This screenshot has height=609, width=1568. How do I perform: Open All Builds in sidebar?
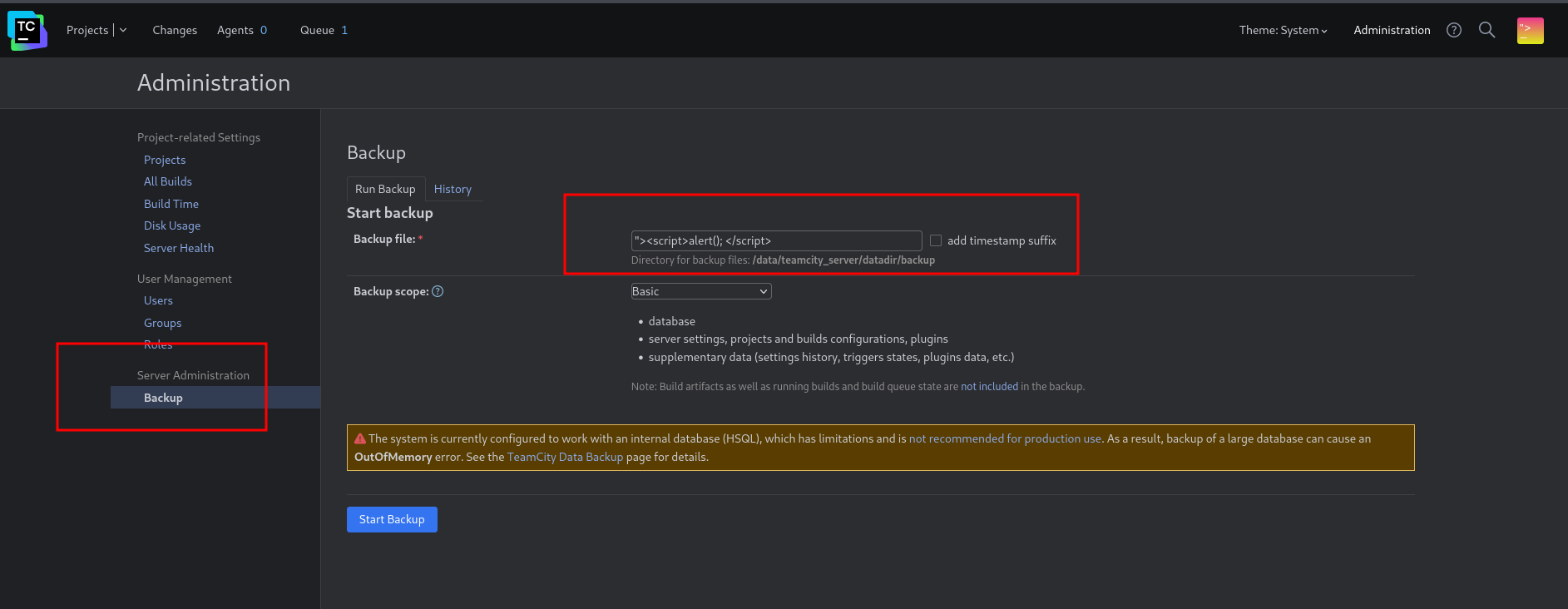point(168,181)
